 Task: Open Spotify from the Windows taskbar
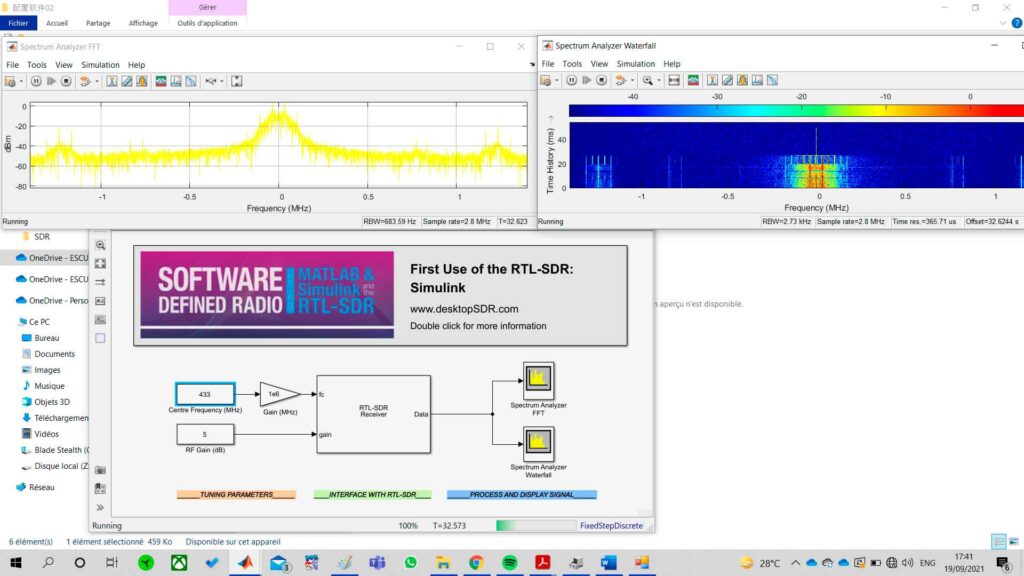click(x=509, y=562)
